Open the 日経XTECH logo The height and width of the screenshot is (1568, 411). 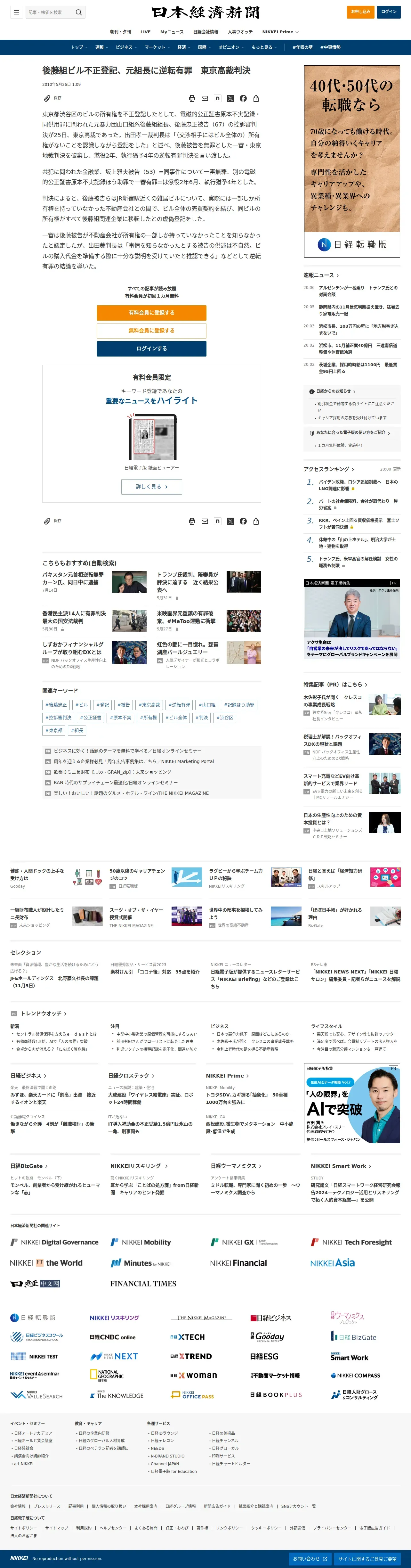pyautogui.click(x=187, y=1337)
